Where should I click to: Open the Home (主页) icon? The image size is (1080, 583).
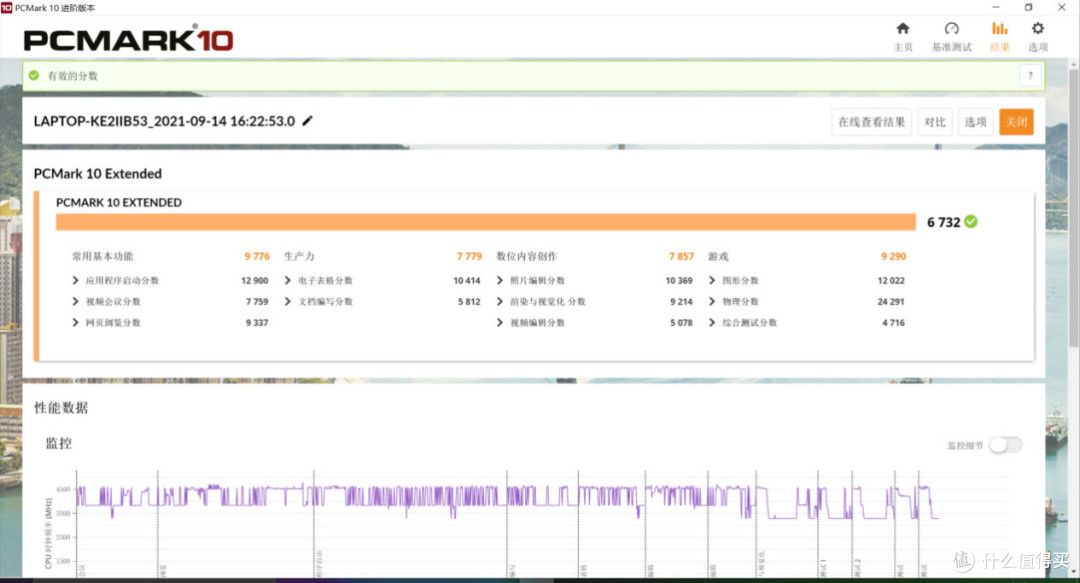click(902, 28)
